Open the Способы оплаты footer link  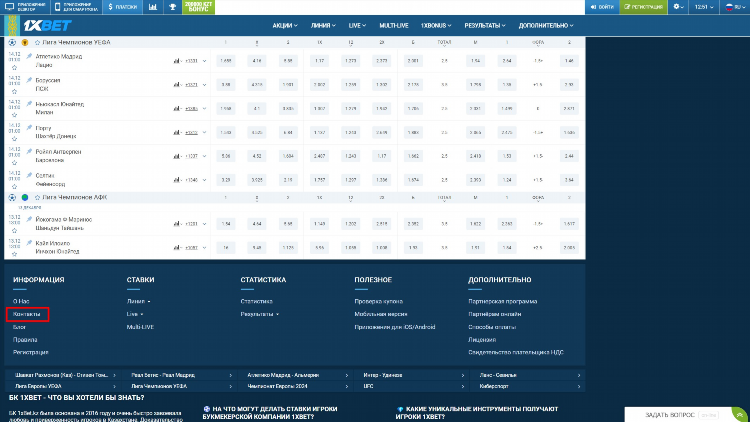click(x=492, y=327)
